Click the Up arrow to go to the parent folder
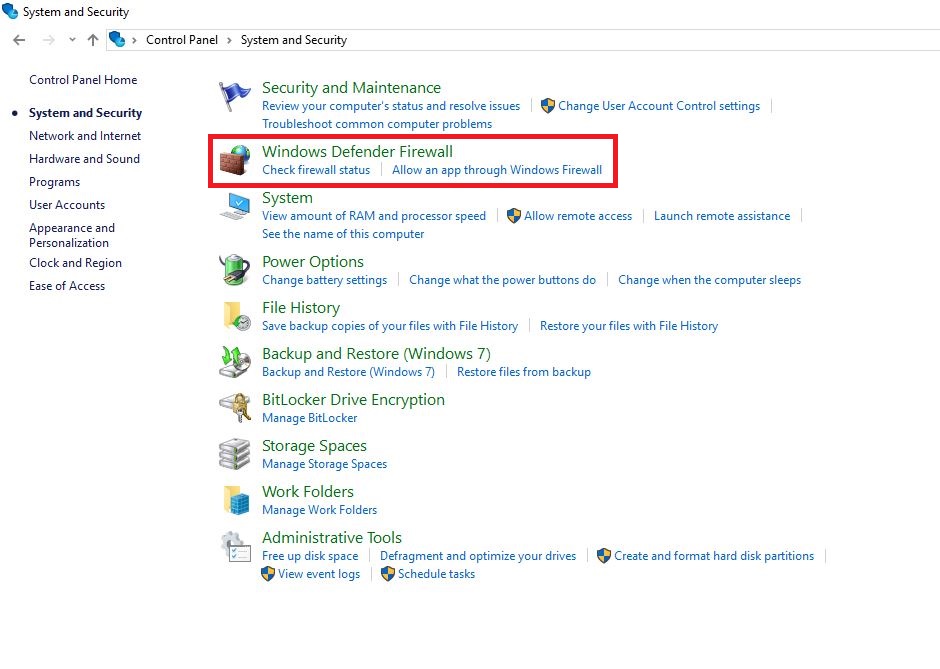Image resolution: width=940 pixels, height=669 pixels. coord(93,40)
